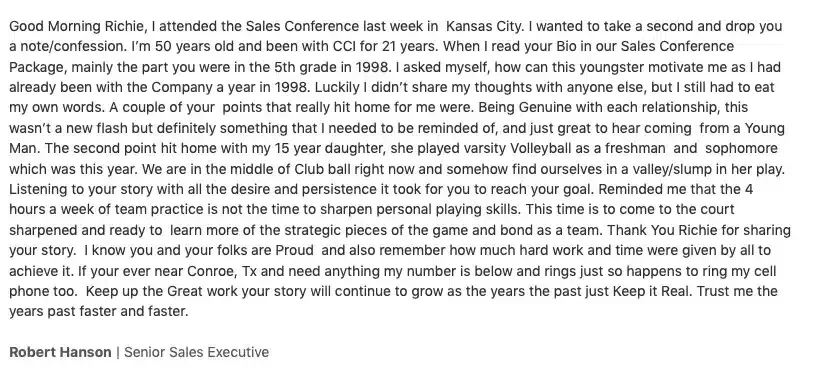Screen dimensions: 819x369
Task: Click the word 'note/confession' in second line
Action: 74,47
